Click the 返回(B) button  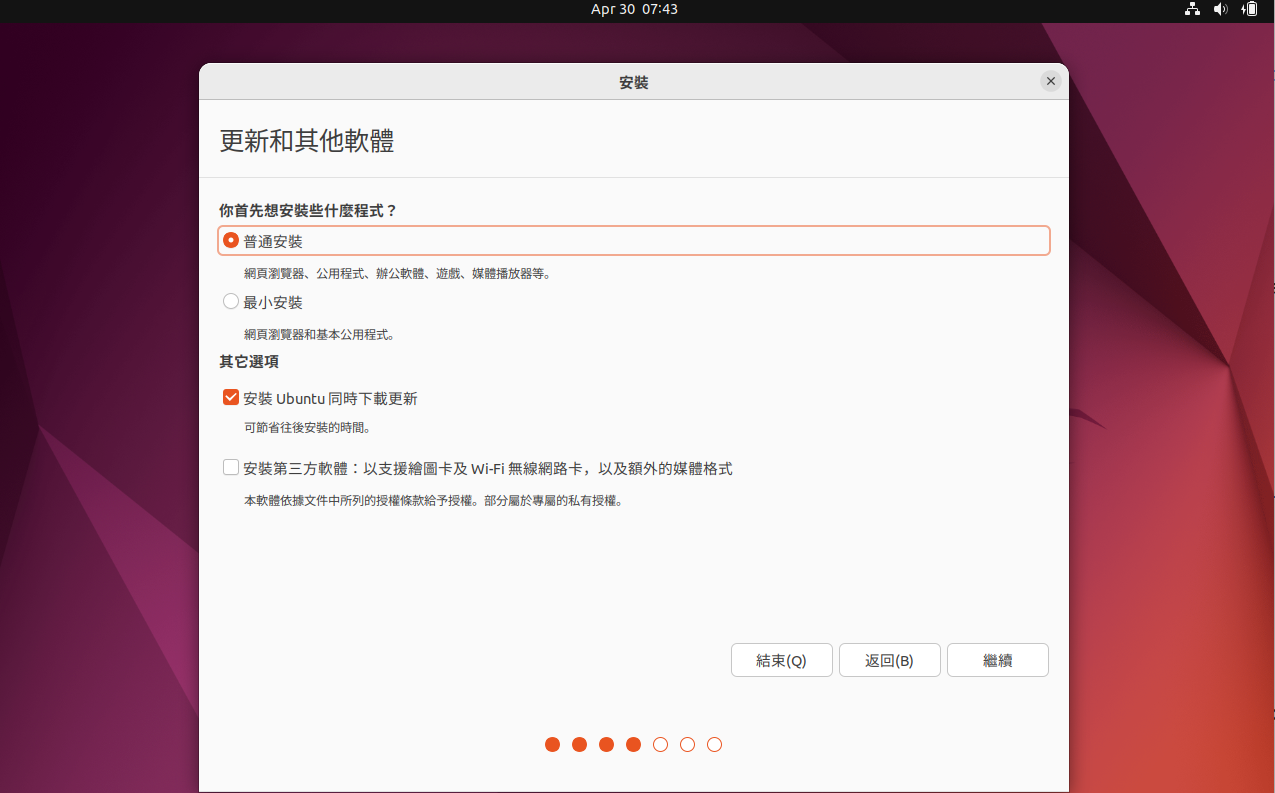pyautogui.click(x=889, y=660)
